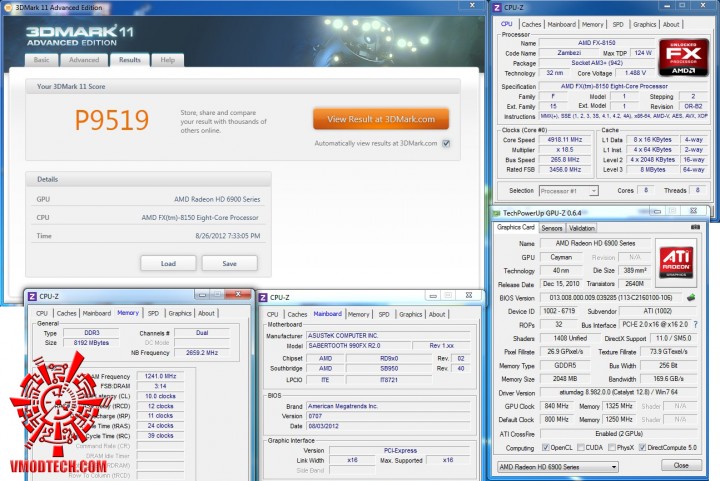Click the Z icon of the top-right CPU-Z window
The height and width of the screenshot is (481, 720).
click(497, 7)
